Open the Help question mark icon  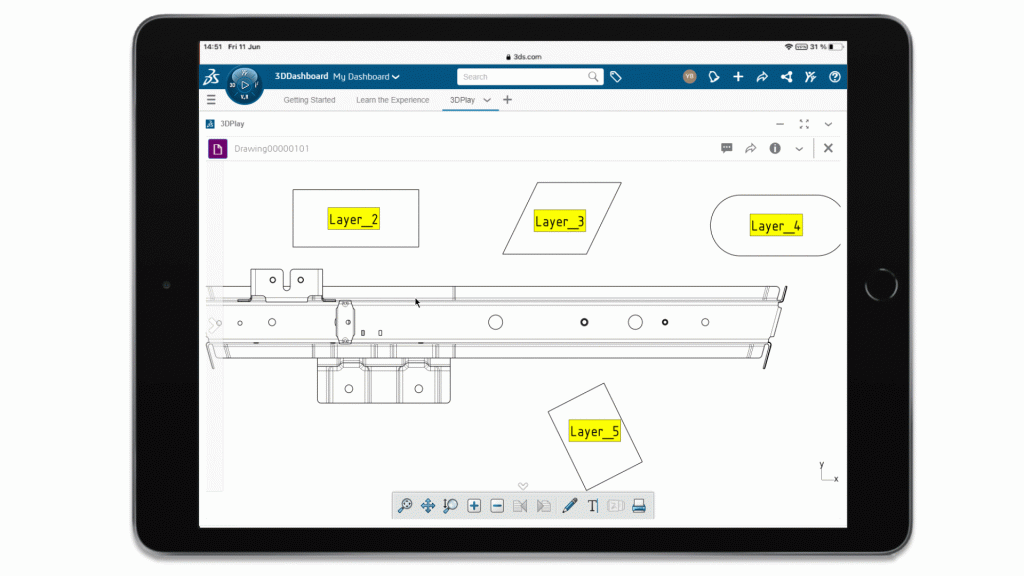coord(835,77)
